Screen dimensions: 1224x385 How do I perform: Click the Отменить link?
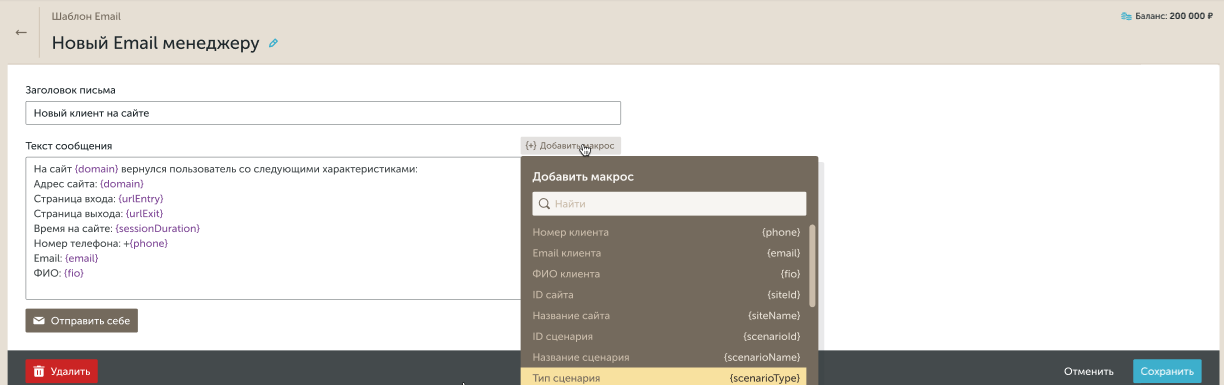click(1089, 371)
